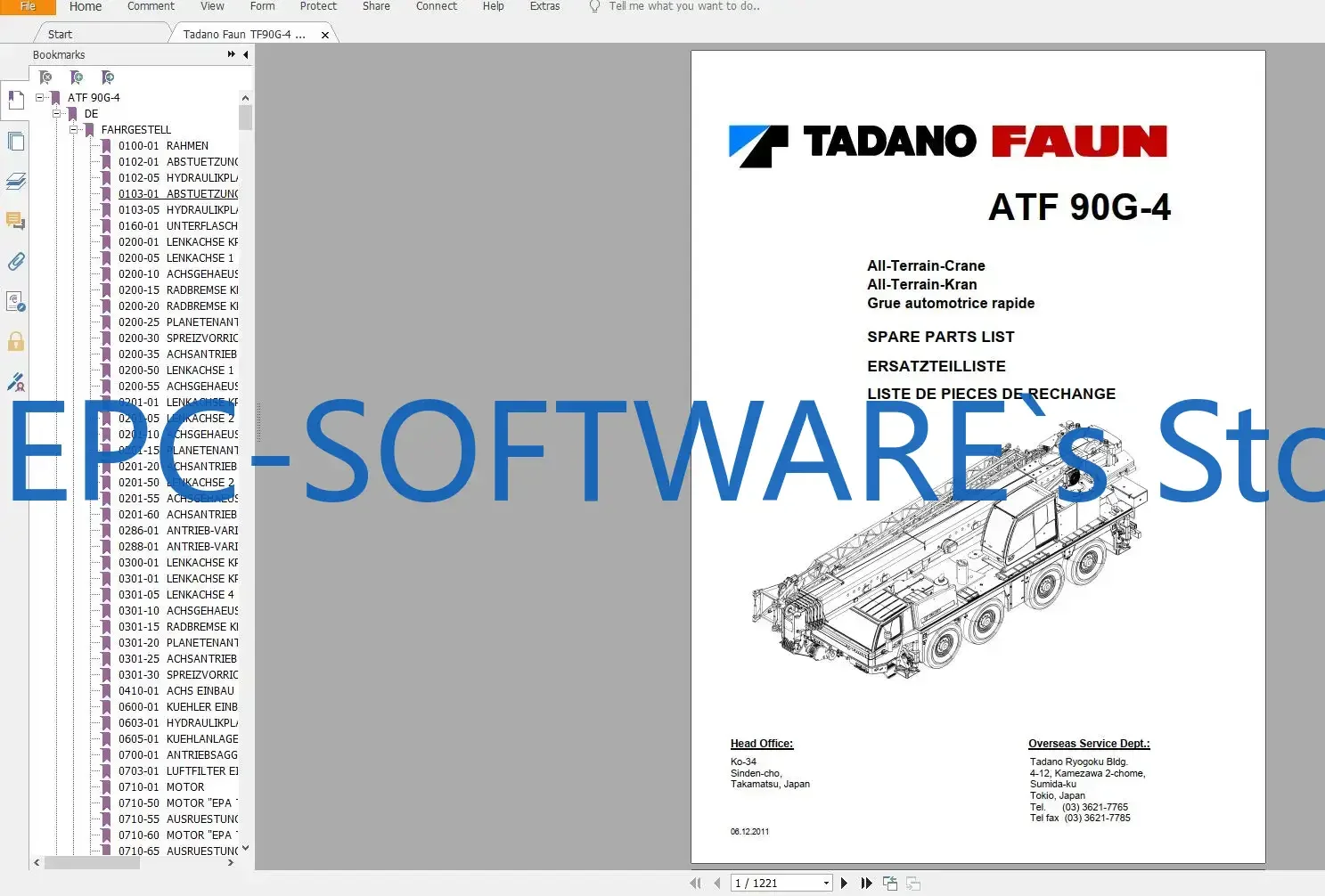This screenshot has width=1325, height=896.
Task: Collapse the ATF 90G-4 root bookmark
Action: 40,97
